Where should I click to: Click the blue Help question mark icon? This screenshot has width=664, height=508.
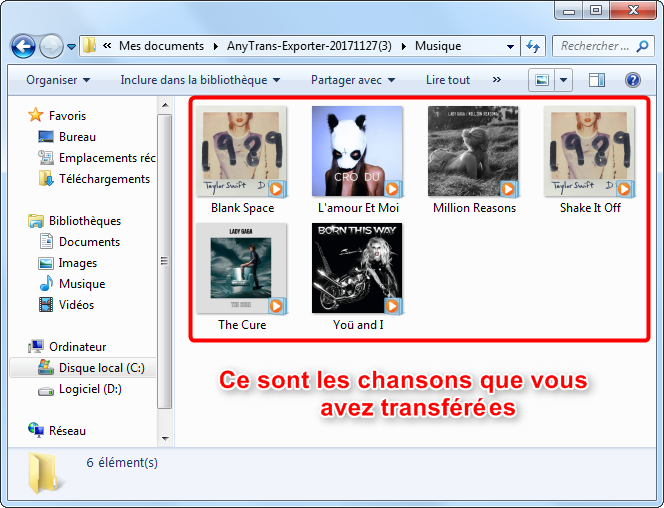[x=633, y=80]
